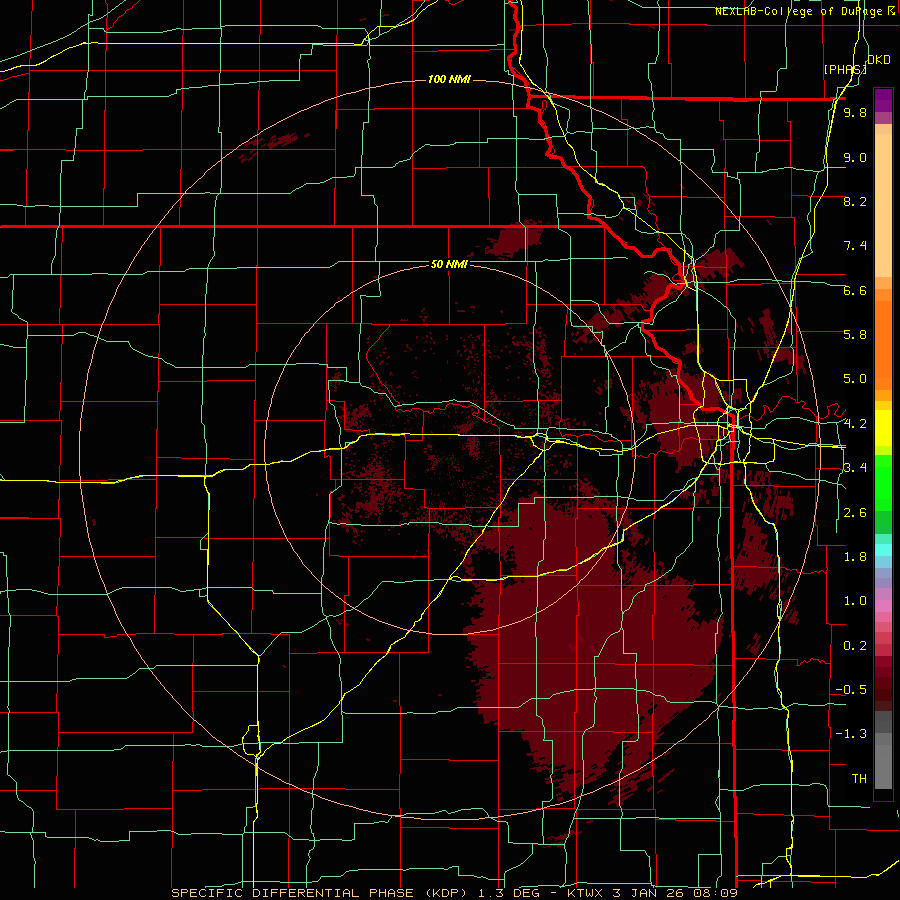Image resolution: width=900 pixels, height=900 pixels.
Task: Pick the bright yellow color bar segment
Action: coord(883,428)
